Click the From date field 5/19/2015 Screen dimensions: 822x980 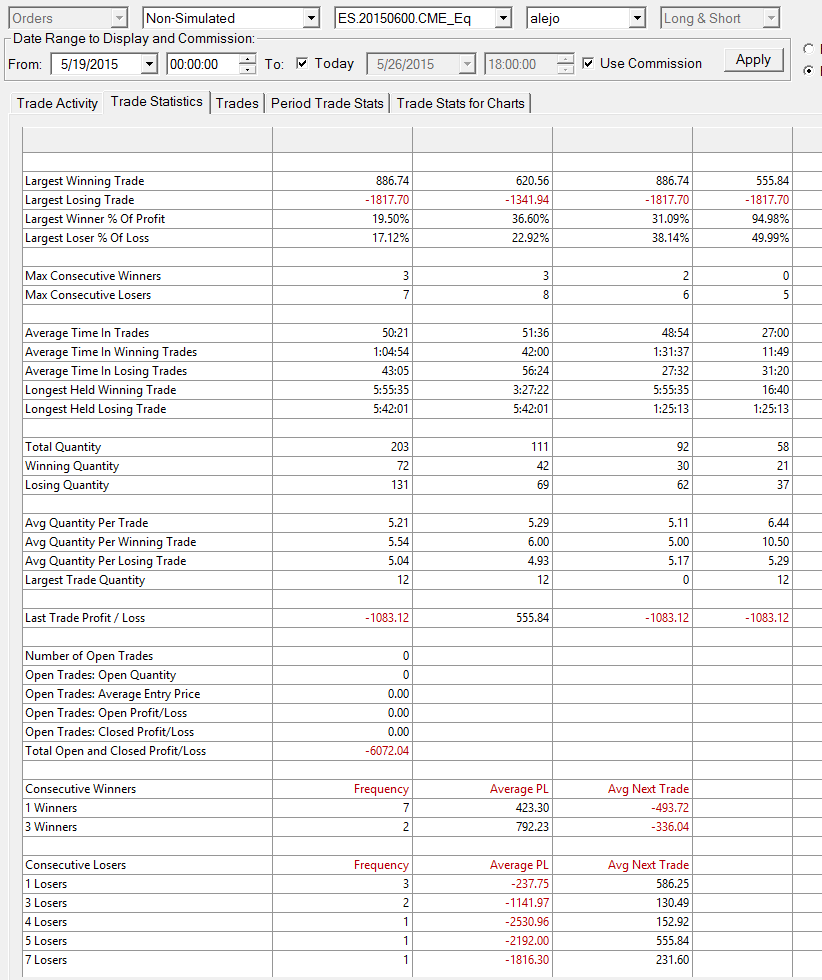pyautogui.click(x=97, y=64)
